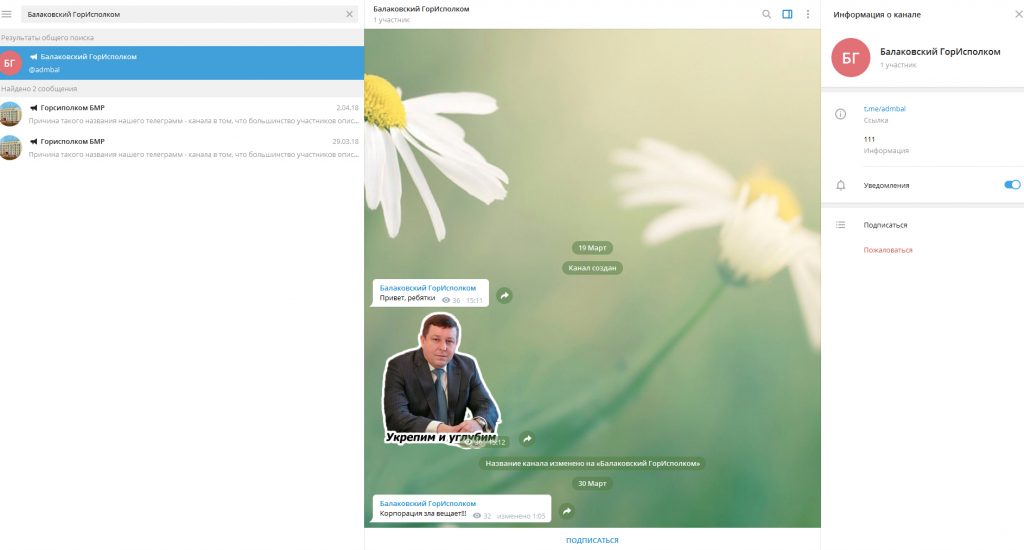The height and width of the screenshot is (550, 1024).
Task: Click Подписаться in the info panel
Action: click(885, 225)
